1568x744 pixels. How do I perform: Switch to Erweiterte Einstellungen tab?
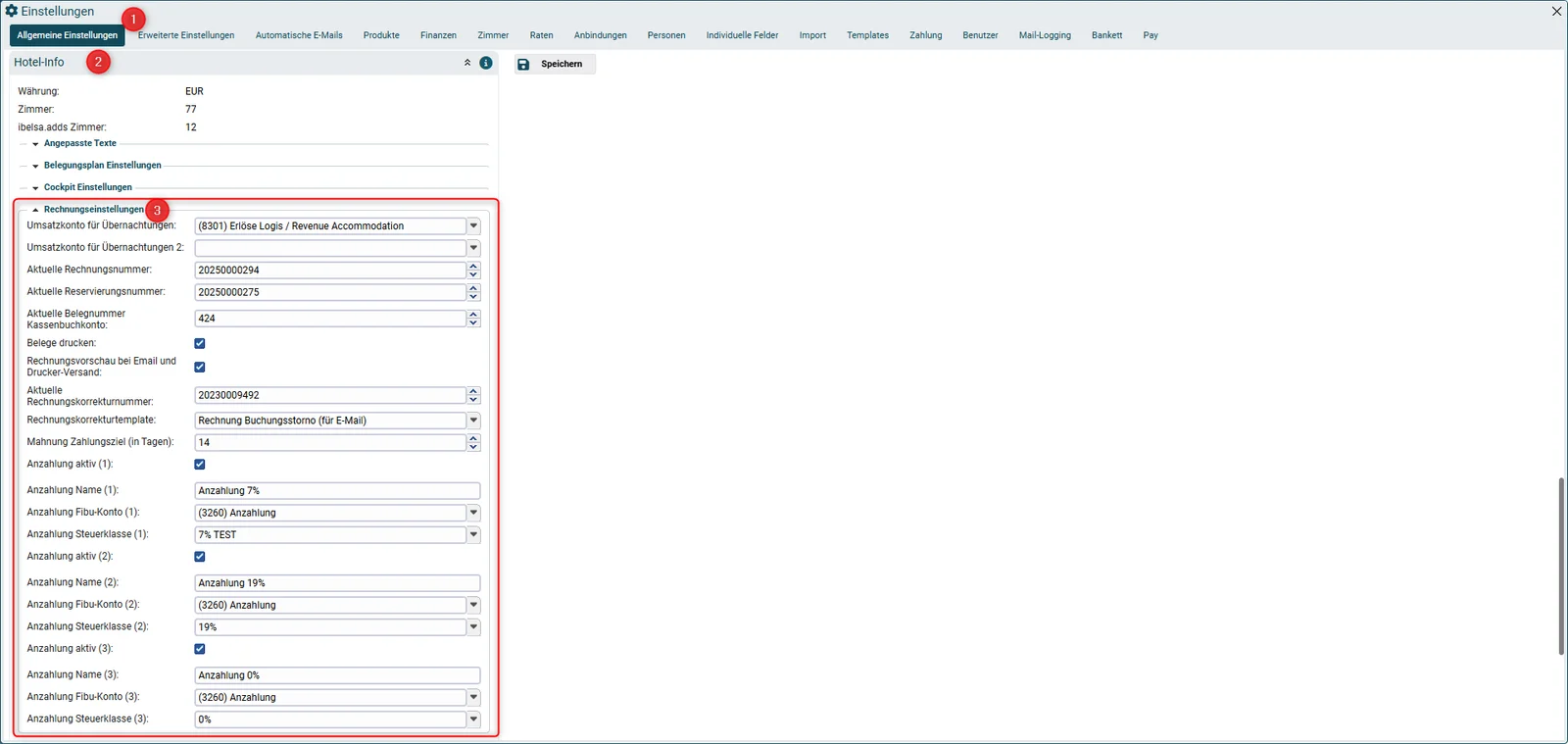186,35
